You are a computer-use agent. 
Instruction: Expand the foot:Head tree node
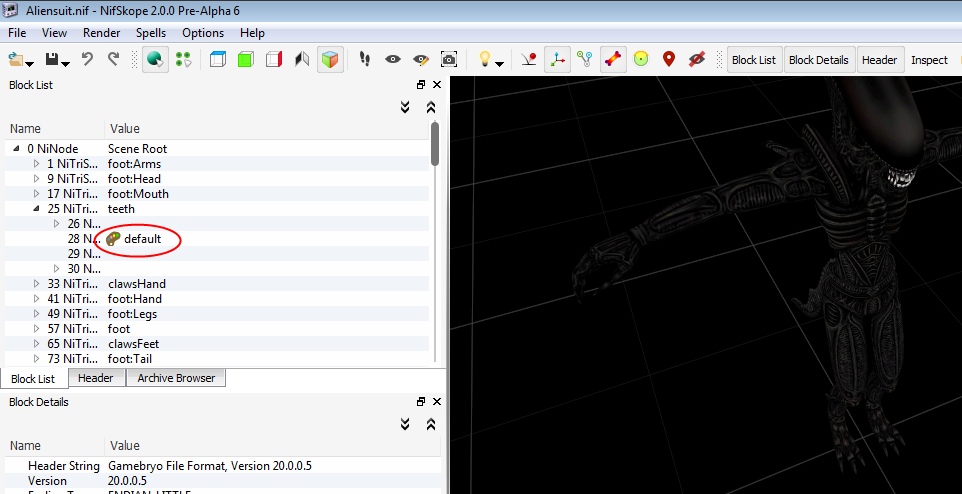tap(36, 179)
